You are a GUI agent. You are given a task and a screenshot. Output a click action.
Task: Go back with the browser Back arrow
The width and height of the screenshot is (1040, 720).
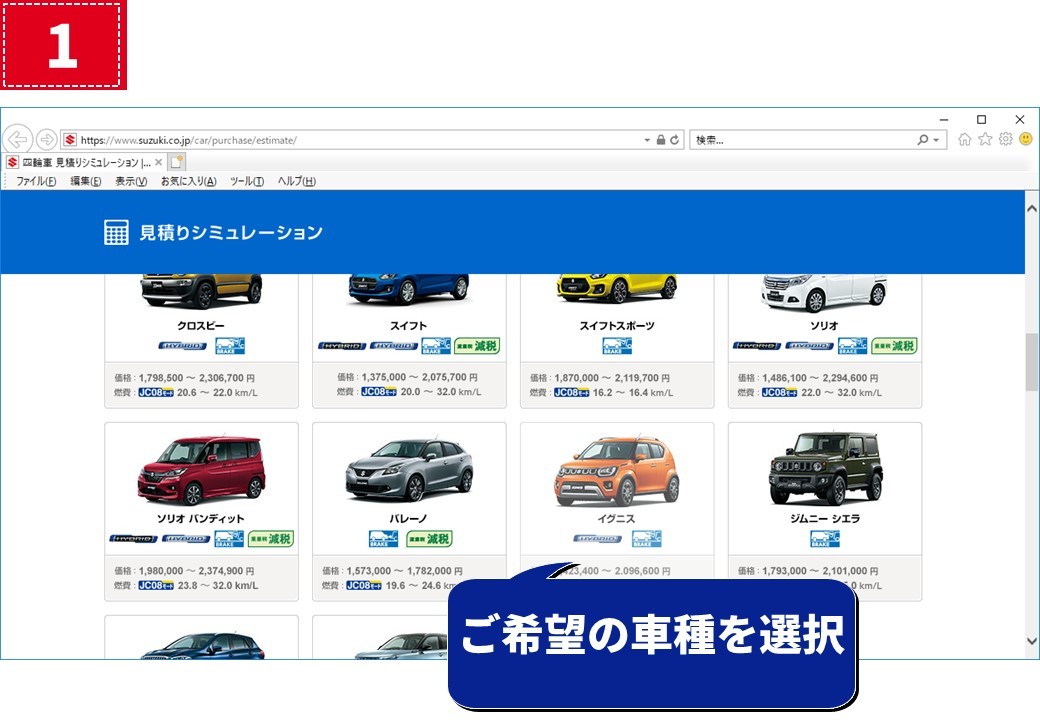click(x=17, y=140)
